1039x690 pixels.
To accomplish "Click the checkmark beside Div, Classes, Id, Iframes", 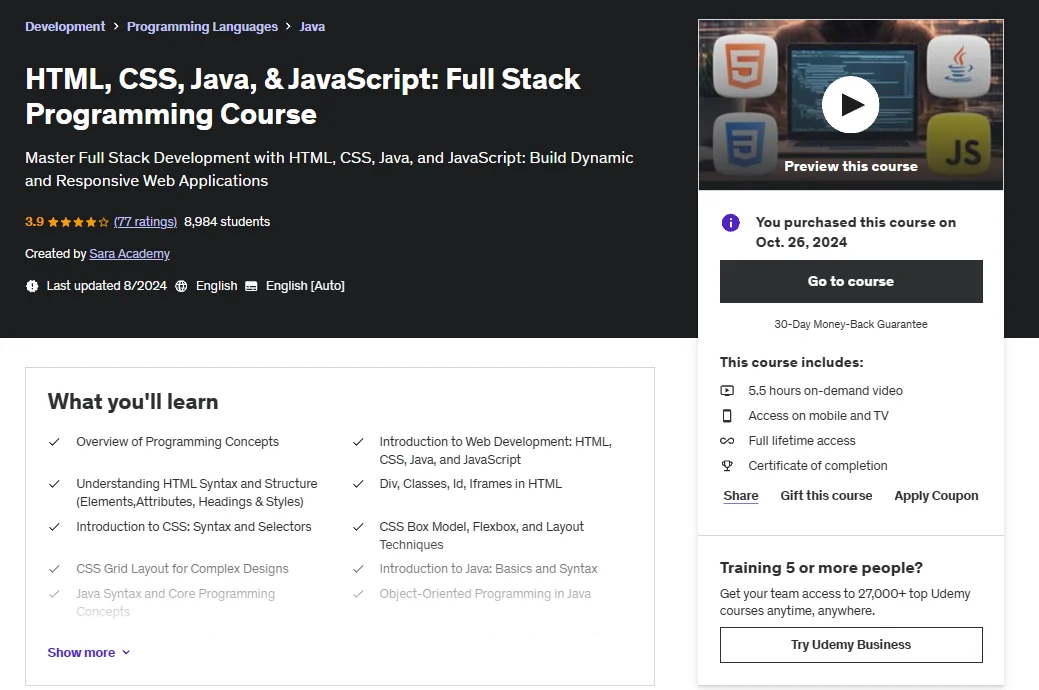I will click(x=358, y=484).
